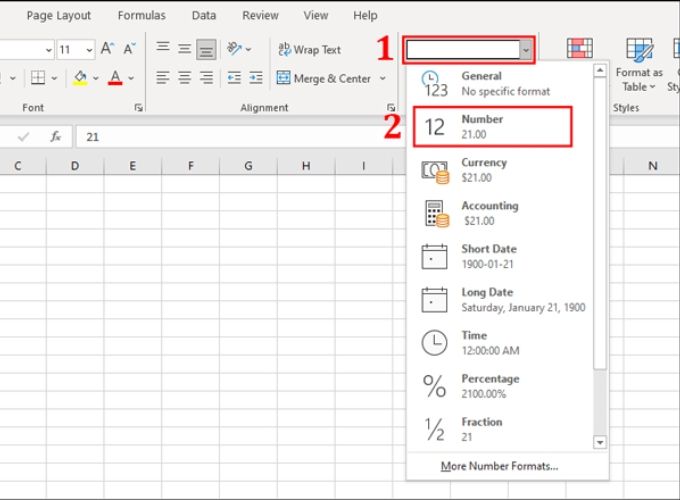Open Format as Table menu
Image resolution: width=680 pixels, height=500 pixels.
639,65
